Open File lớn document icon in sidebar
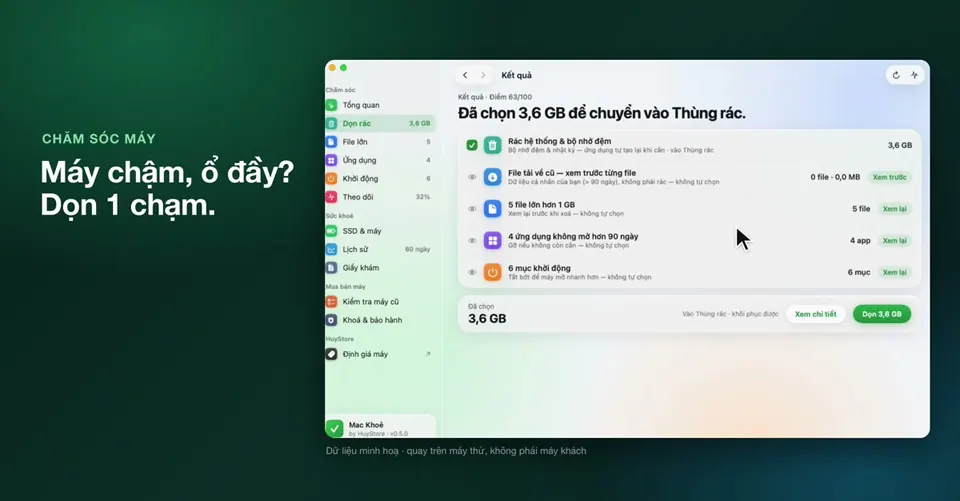Image resolution: width=960 pixels, height=501 pixels. pyautogui.click(x=331, y=141)
